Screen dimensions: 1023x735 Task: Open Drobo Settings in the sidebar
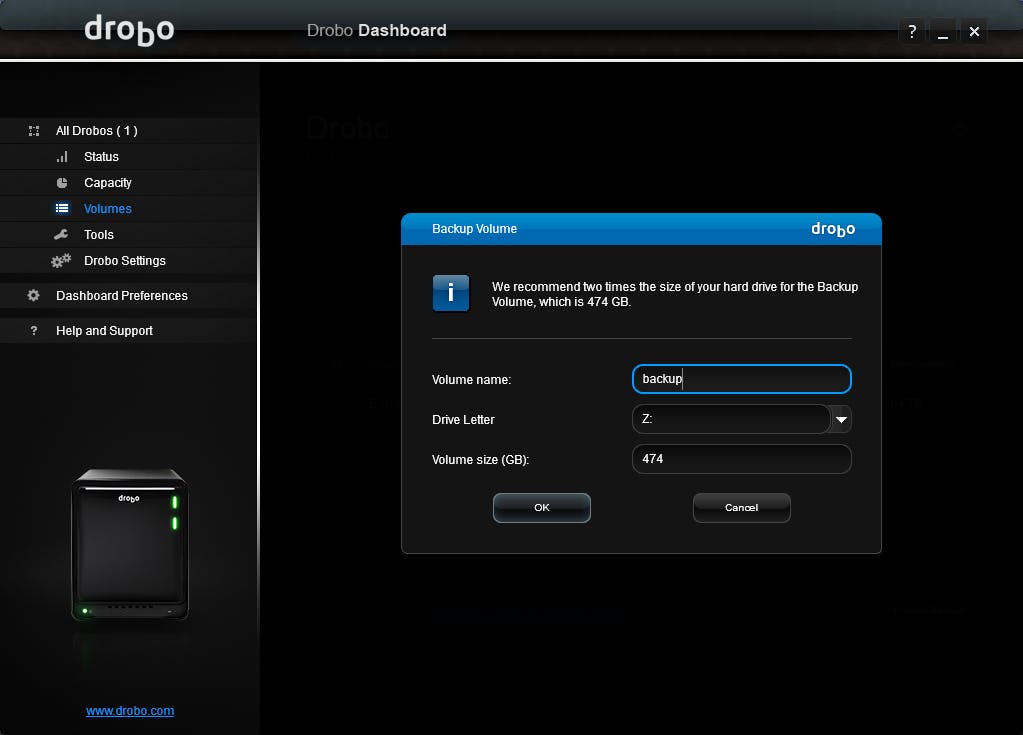pos(129,261)
